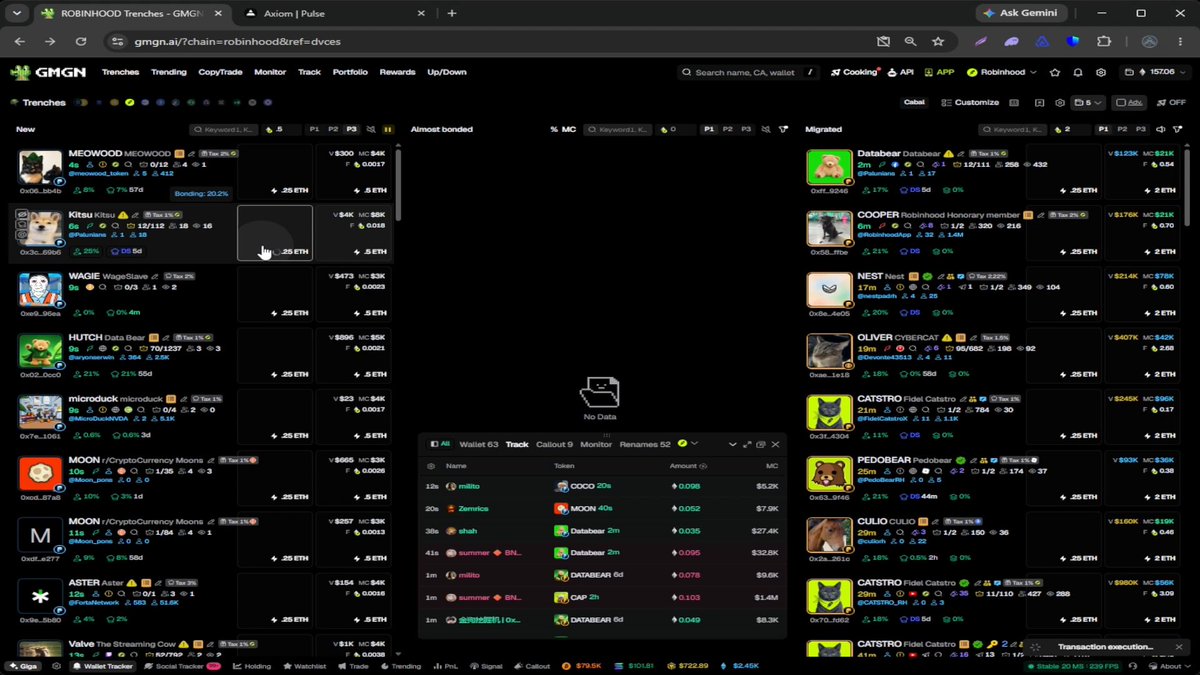This screenshot has width=1200, height=675.
Task: Go to the Trending menu item
Action: coord(169,72)
